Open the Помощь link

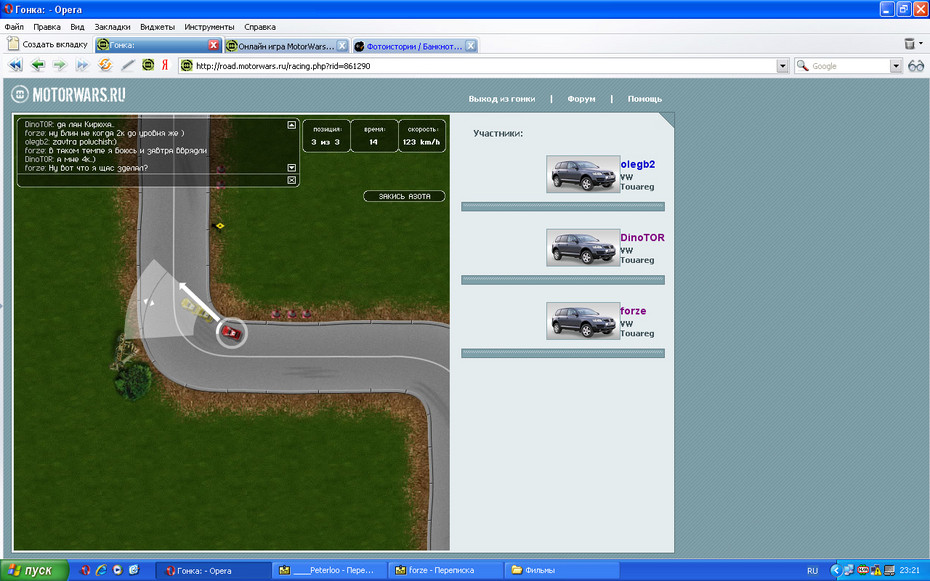[645, 99]
